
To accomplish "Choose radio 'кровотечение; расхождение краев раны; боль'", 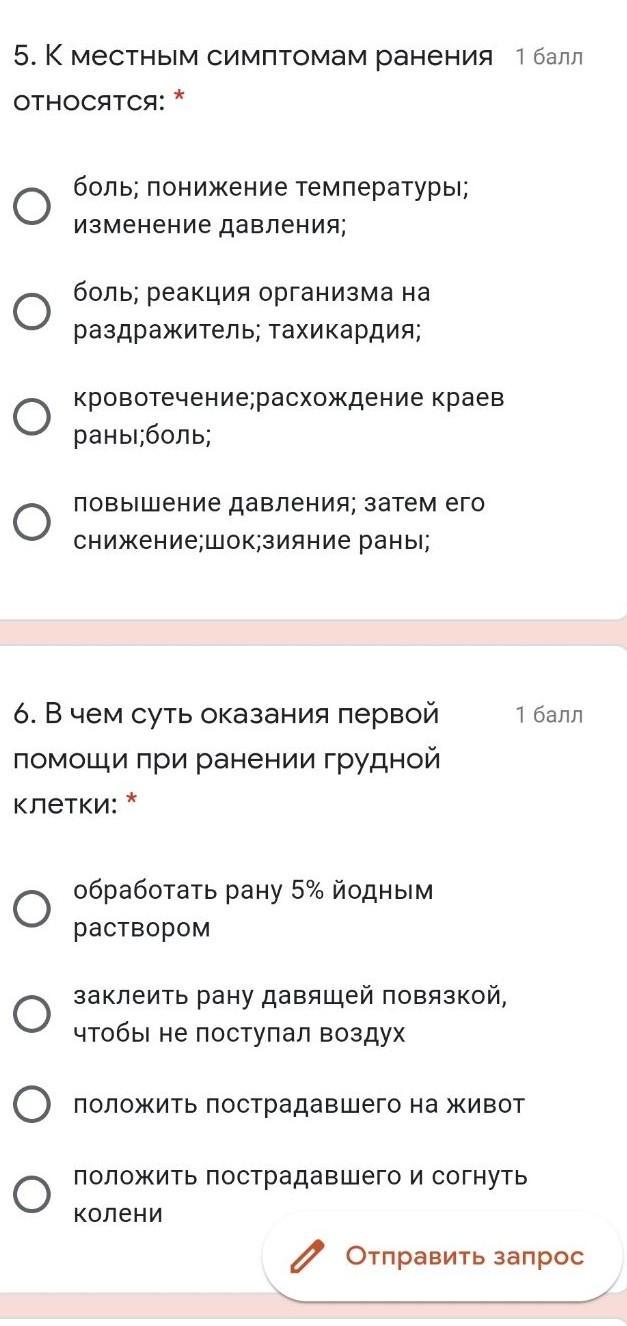I will pyautogui.click(x=32, y=417).
